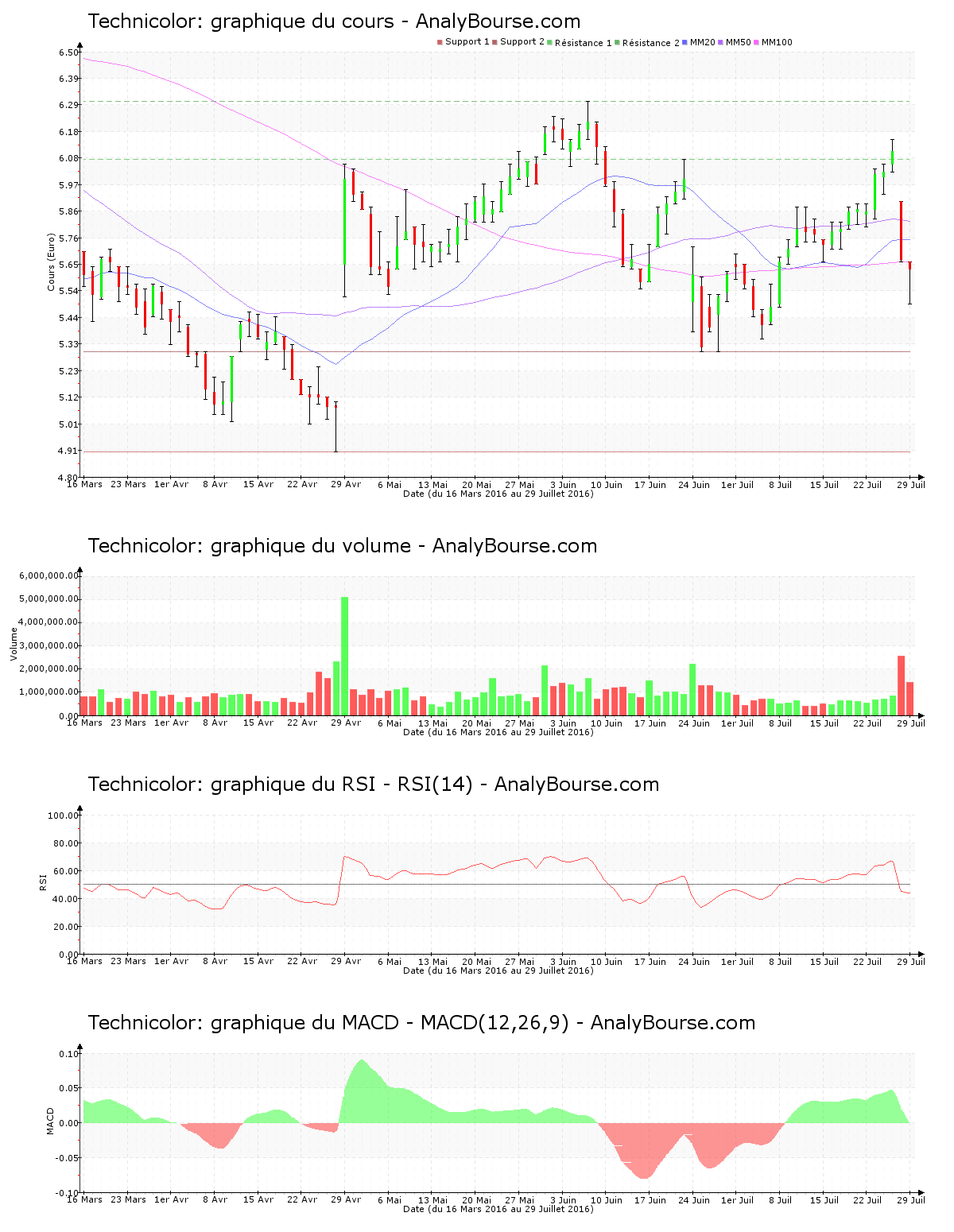Select the MM100 moving average legend marker
Viewport: 954px width, 1232px height.
[758, 42]
